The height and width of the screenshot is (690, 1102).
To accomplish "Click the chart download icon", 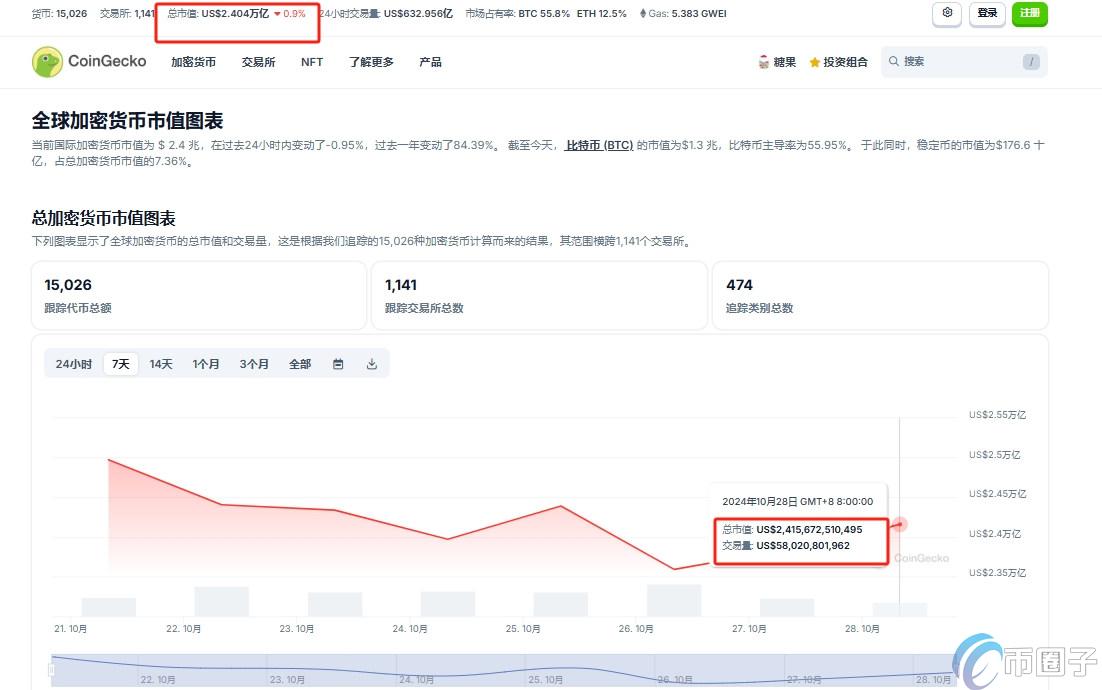I will click(x=371, y=364).
